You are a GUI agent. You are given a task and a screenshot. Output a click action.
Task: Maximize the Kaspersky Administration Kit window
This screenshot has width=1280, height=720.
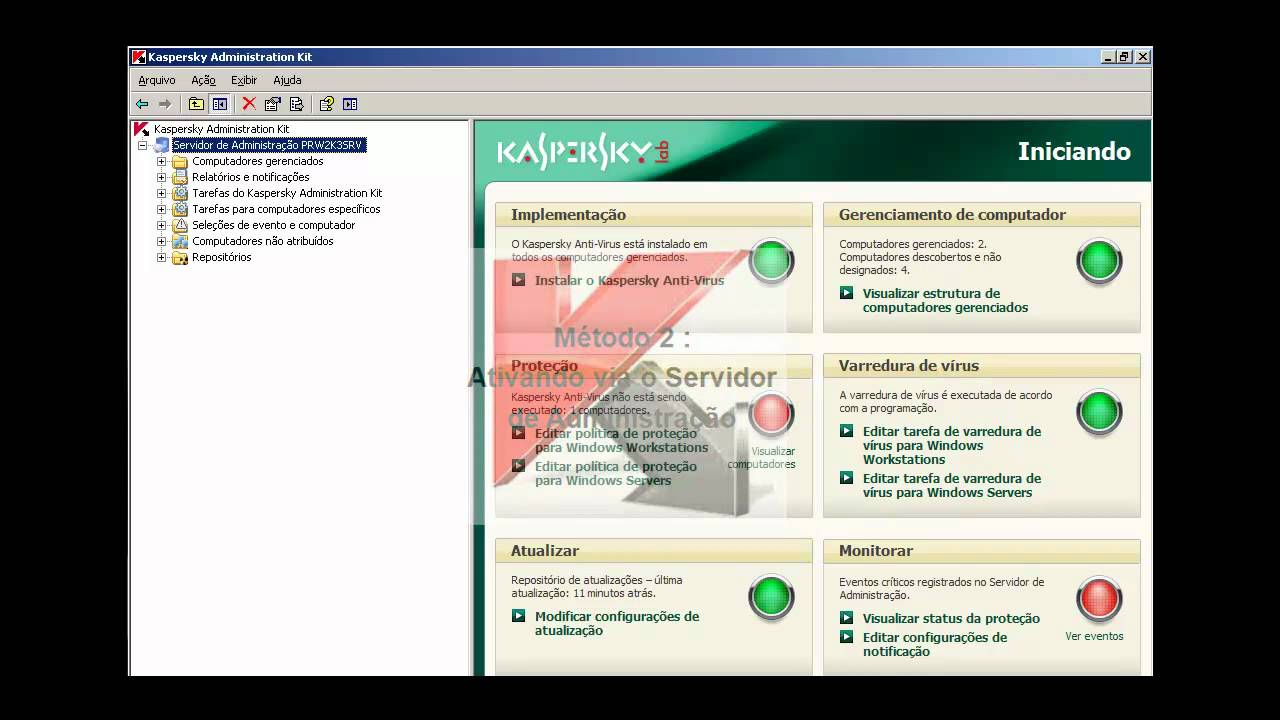click(1125, 57)
